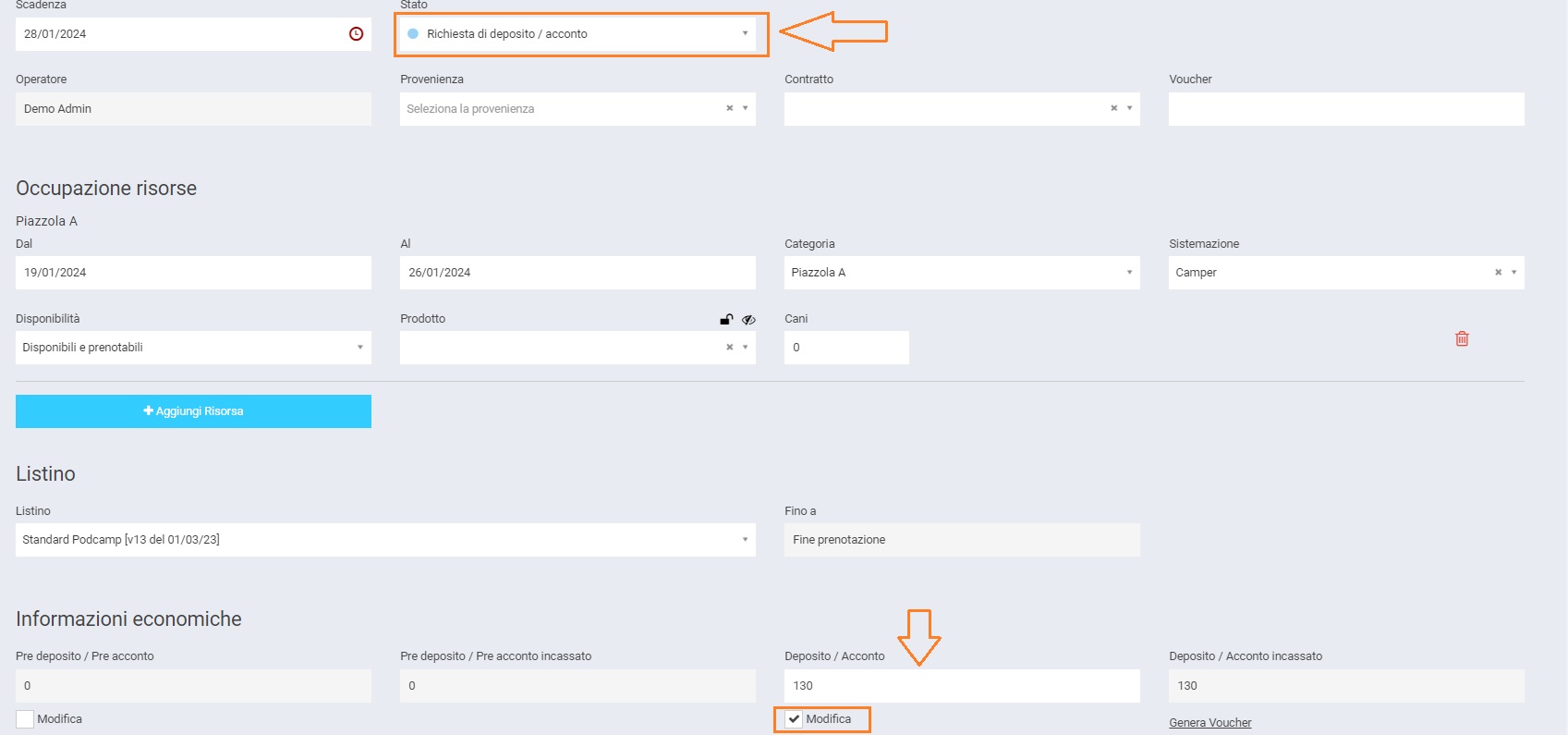This screenshot has height=735, width=1568.
Task: Remove the Camper value via the x icon
Action: click(1498, 272)
